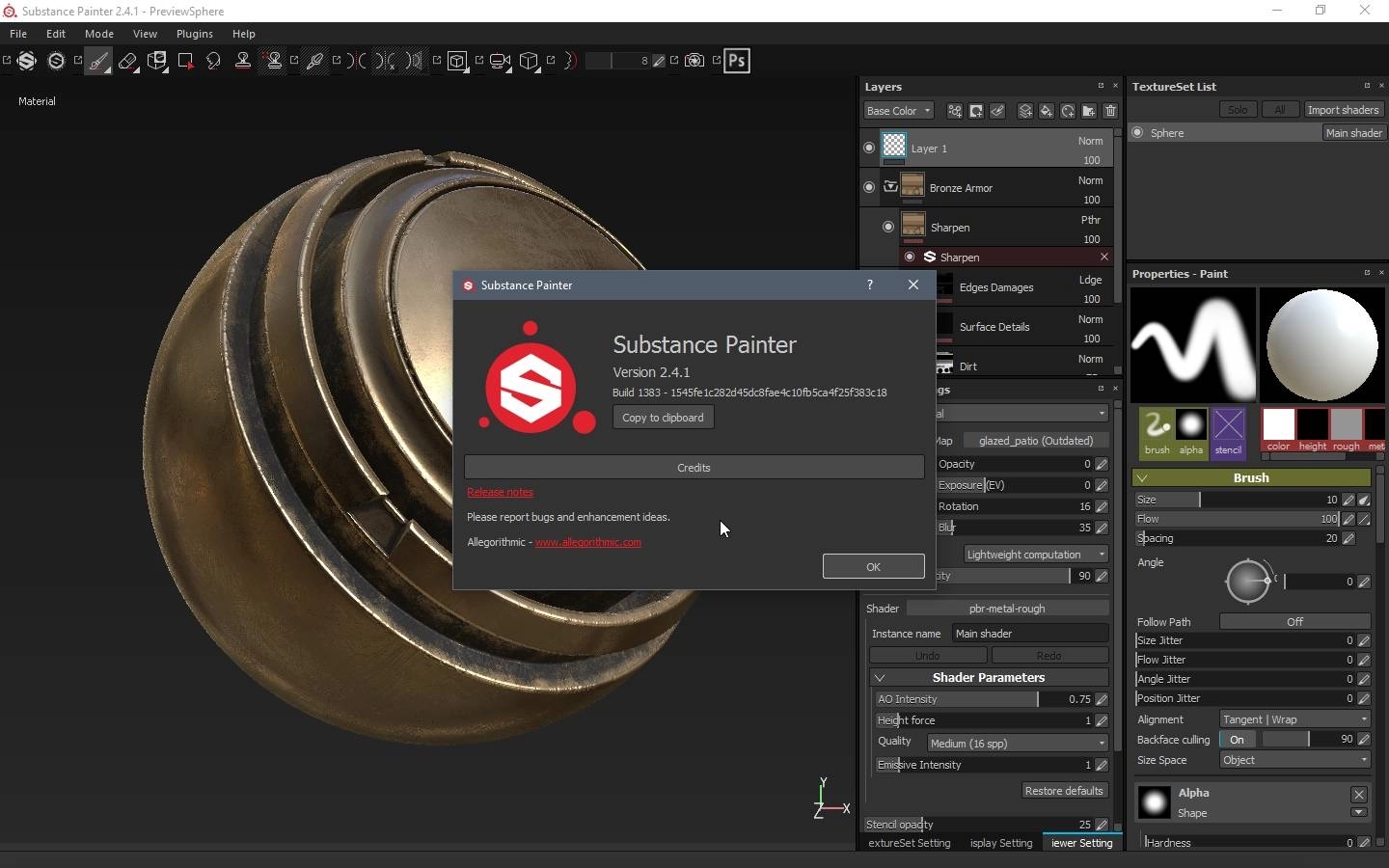Adjust the brush Size slider
The image size is (1389, 868).
click(1238, 500)
